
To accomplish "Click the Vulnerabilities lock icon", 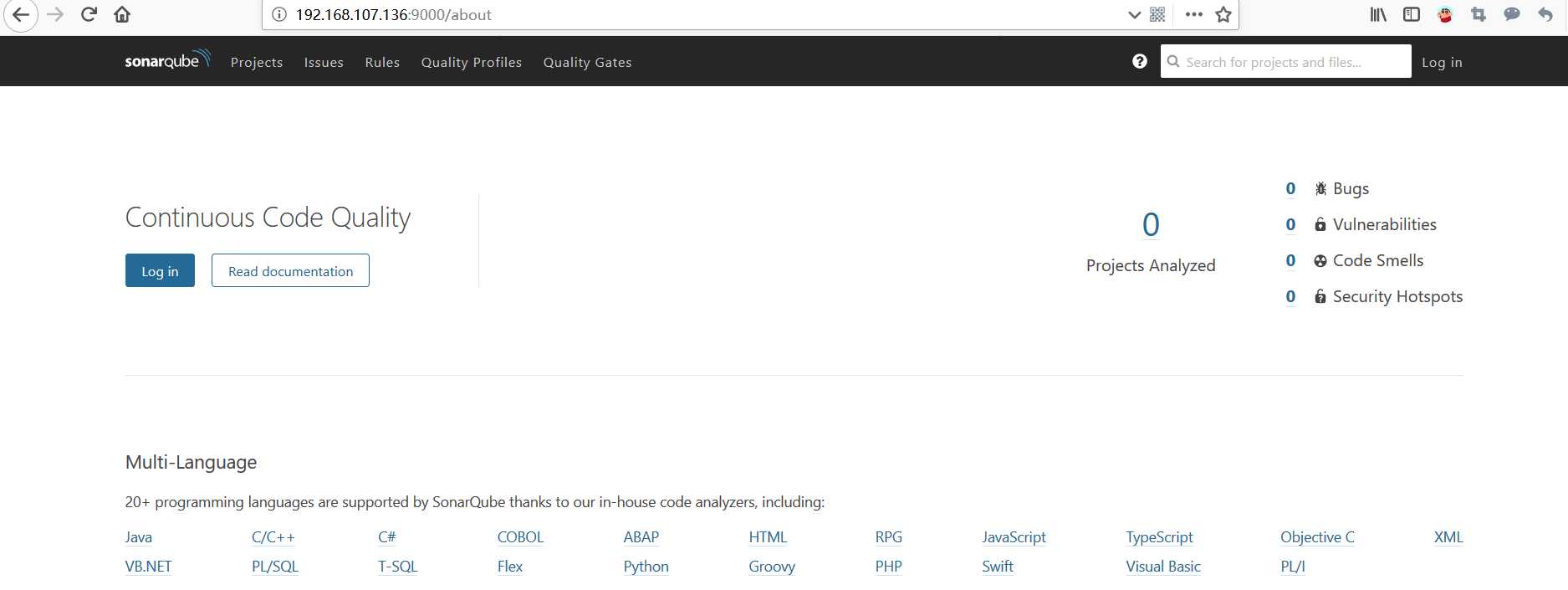I will click(x=1320, y=224).
